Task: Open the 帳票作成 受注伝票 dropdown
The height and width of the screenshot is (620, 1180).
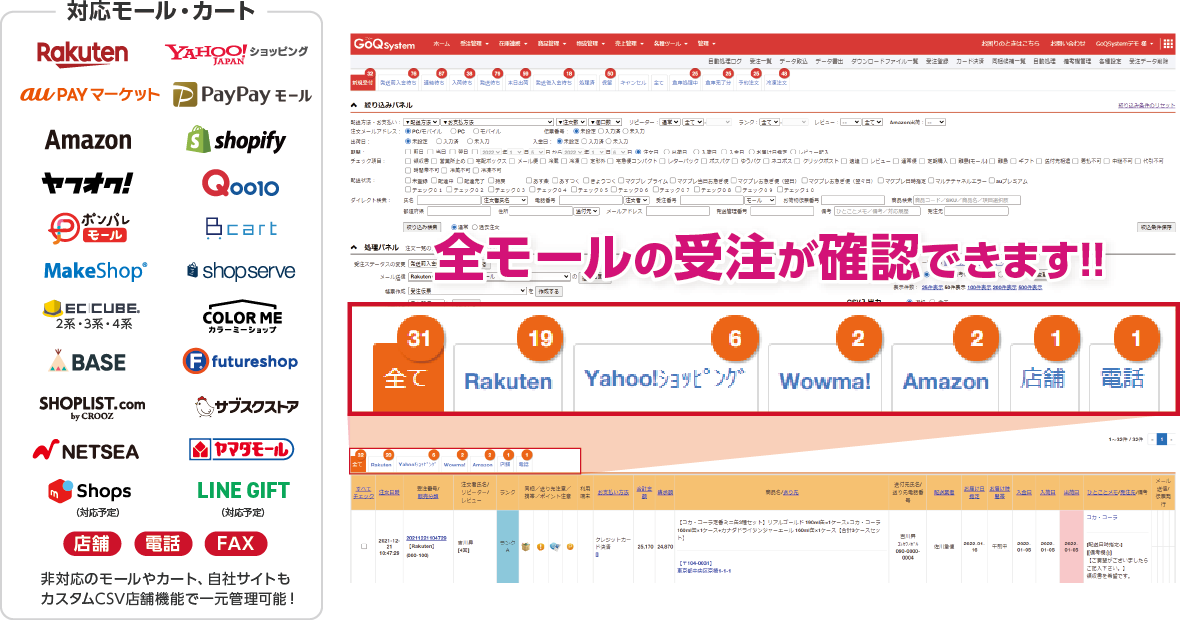Action: click(x=467, y=290)
